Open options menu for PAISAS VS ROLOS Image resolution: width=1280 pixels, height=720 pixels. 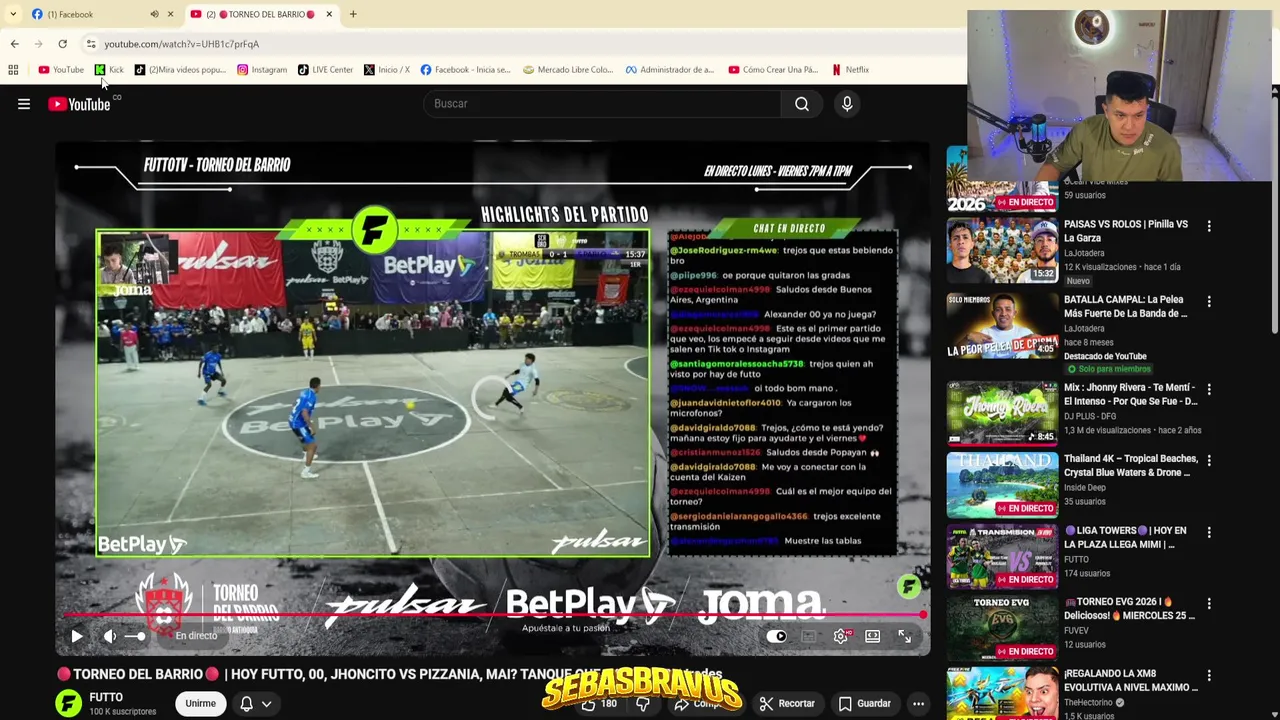click(x=1209, y=227)
